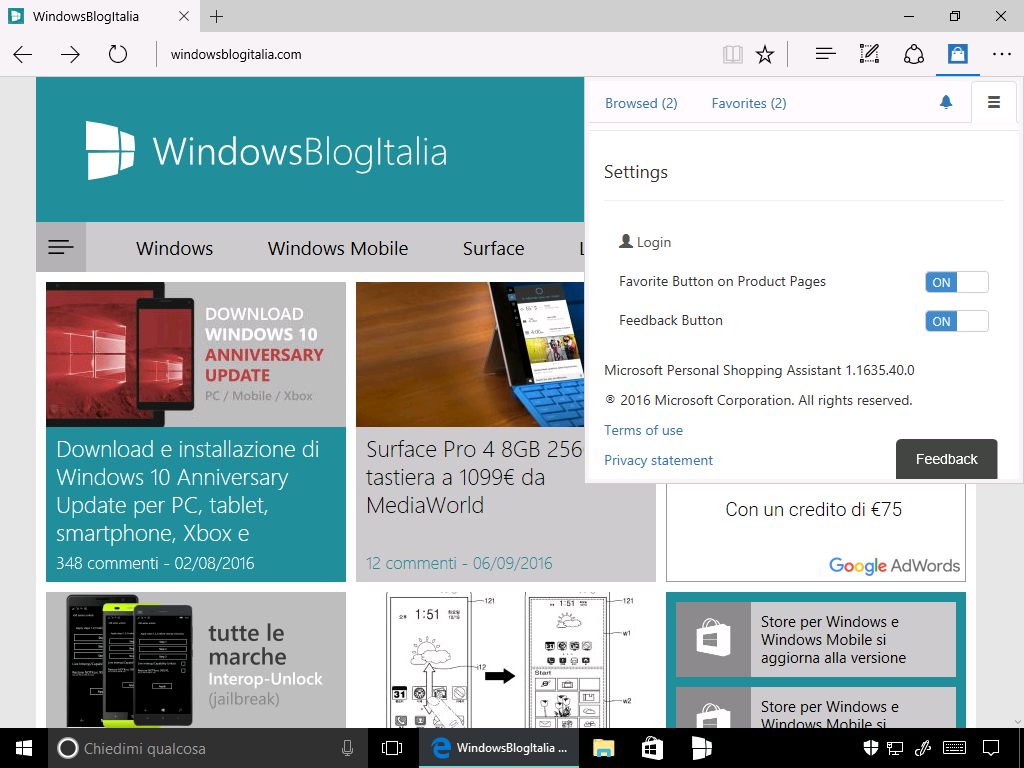Open the Windows 10 Anniversary Update article title

pos(188,491)
